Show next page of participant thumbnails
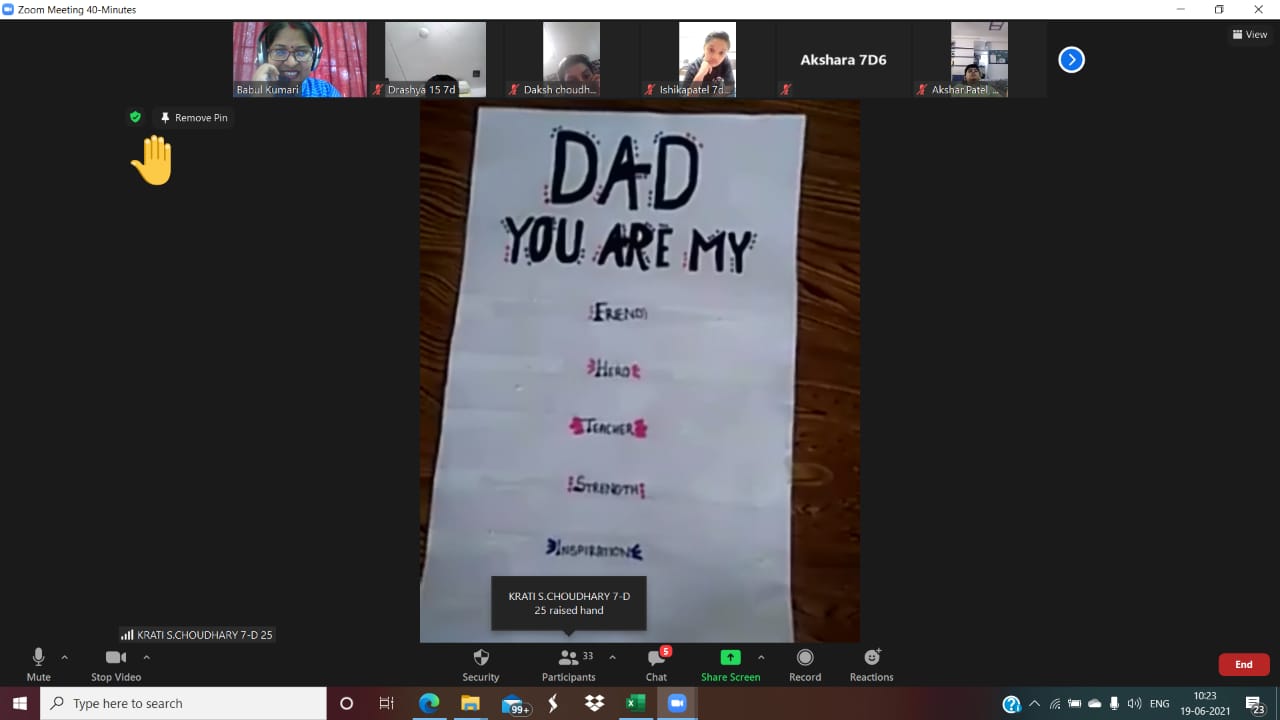Screen dimensions: 1280x720 [x=1071, y=60]
